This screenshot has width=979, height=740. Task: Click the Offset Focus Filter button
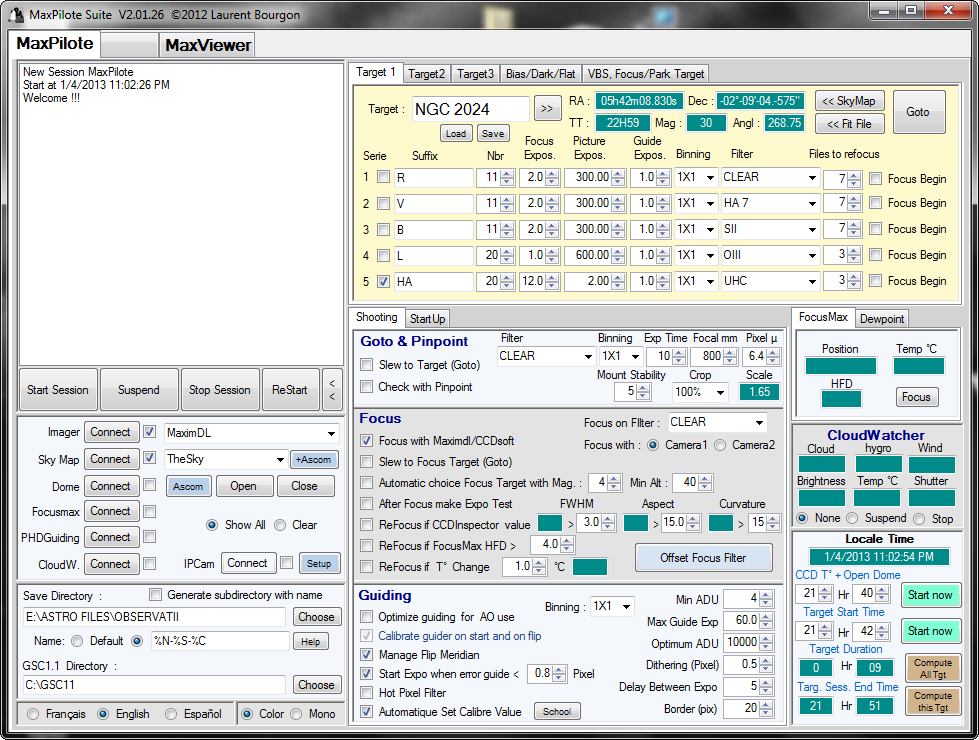pyautogui.click(x=703, y=557)
